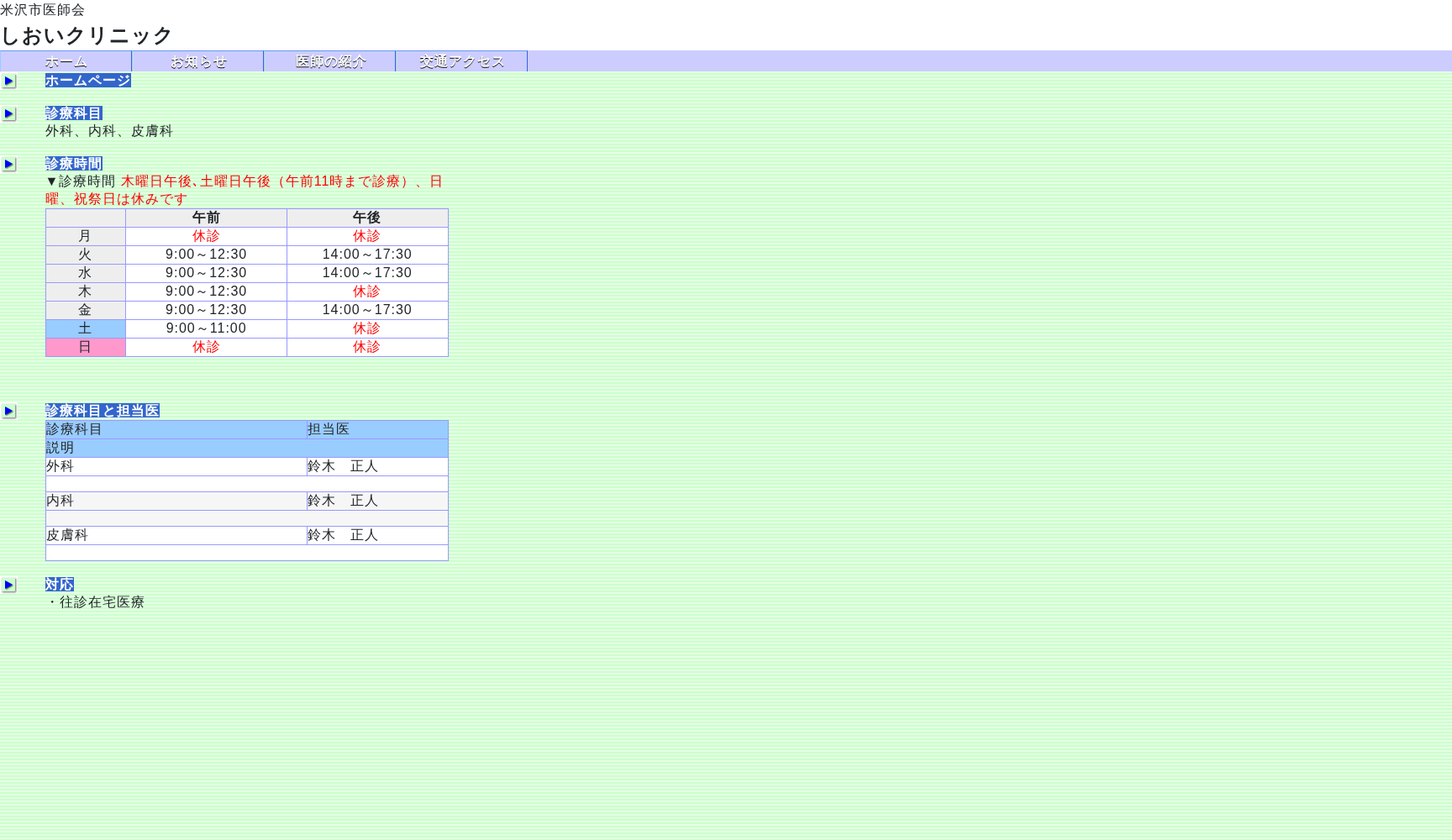Click the しおいクリニック site title
1452x840 pixels.
pyautogui.click(x=87, y=35)
